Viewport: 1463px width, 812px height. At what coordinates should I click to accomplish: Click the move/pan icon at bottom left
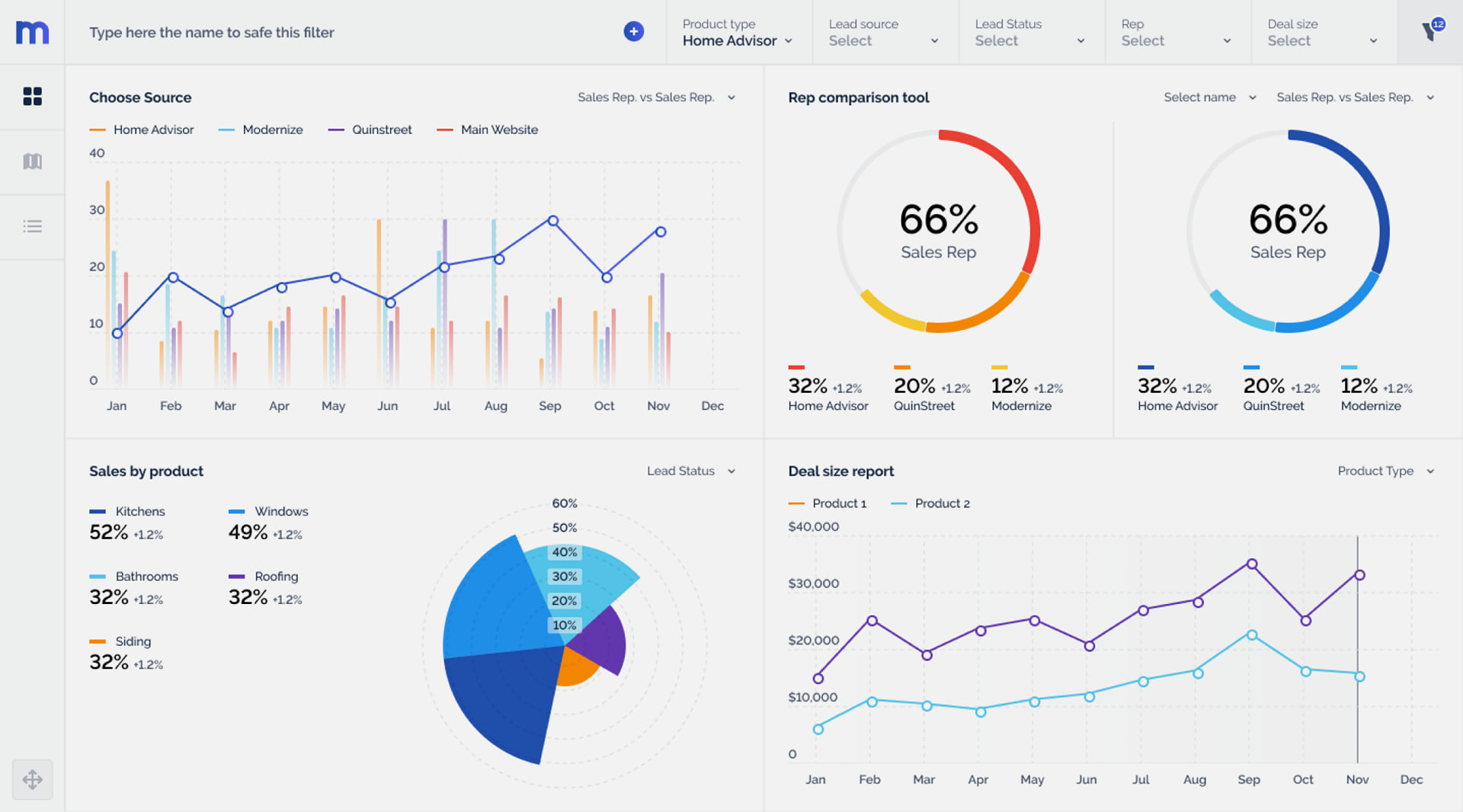coord(32,779)
